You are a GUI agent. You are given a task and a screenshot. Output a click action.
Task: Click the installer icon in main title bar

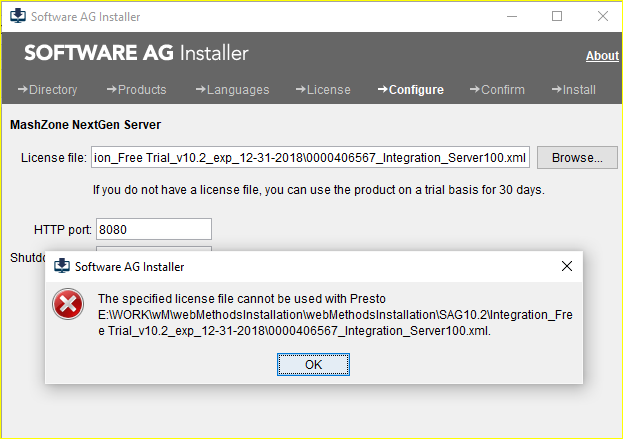[x=18, y=16]
